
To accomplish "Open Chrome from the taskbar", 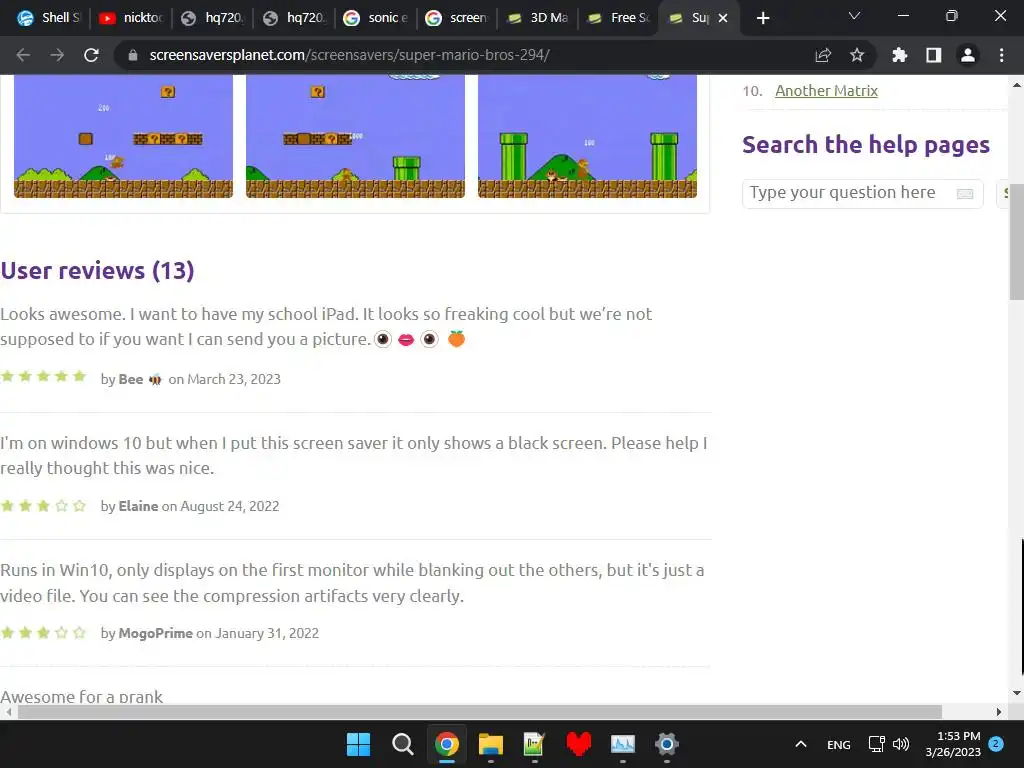I will pyautogui.click(x=447, y=744).
